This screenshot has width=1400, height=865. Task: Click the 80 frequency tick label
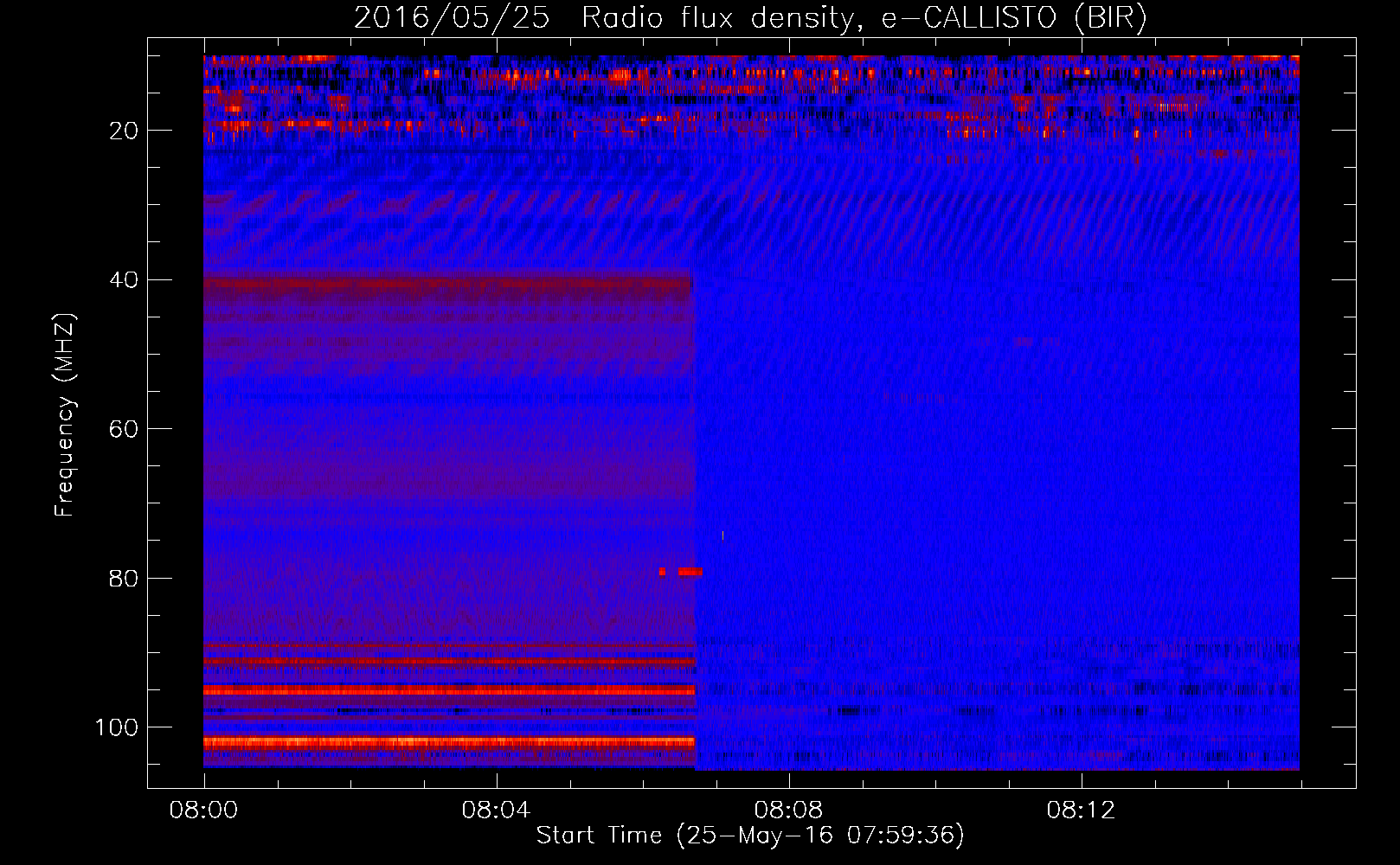click(125, 578)
